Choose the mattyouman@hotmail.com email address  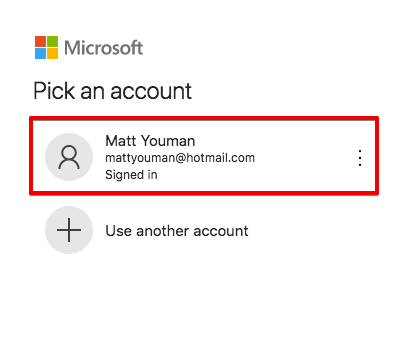tap(180, 158)
